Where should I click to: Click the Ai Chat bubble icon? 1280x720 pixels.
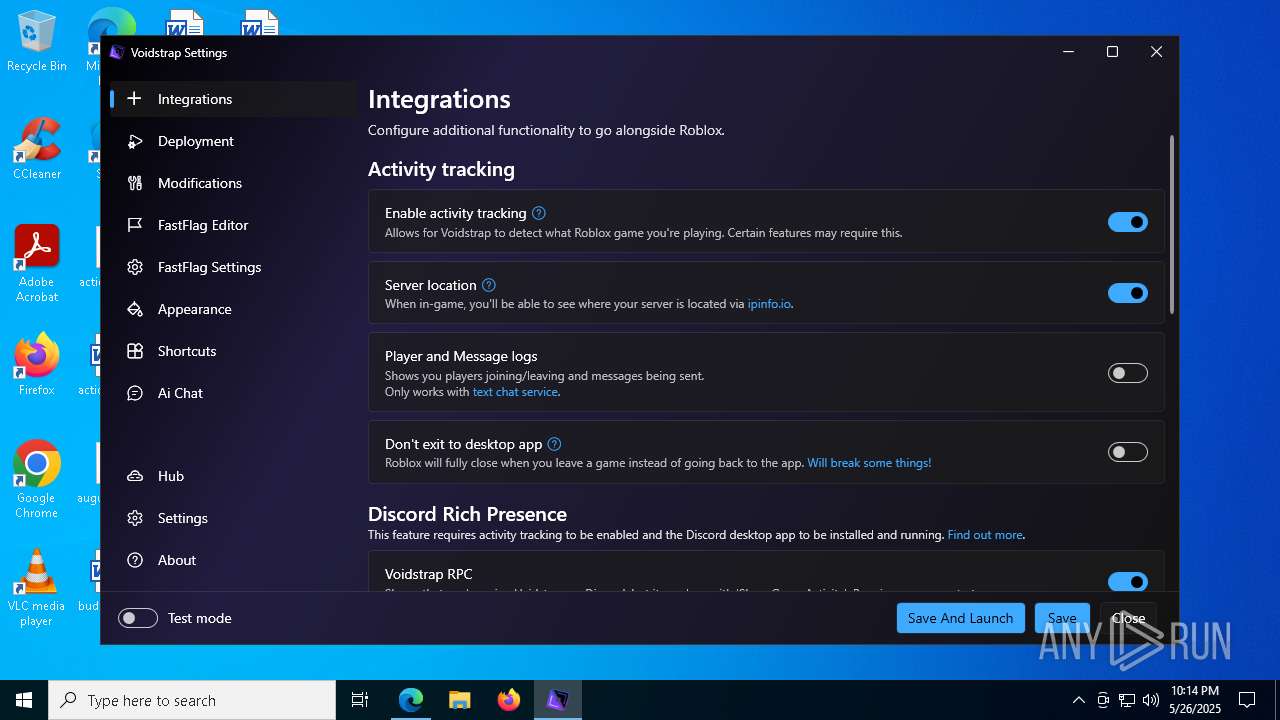pos(135,393)
